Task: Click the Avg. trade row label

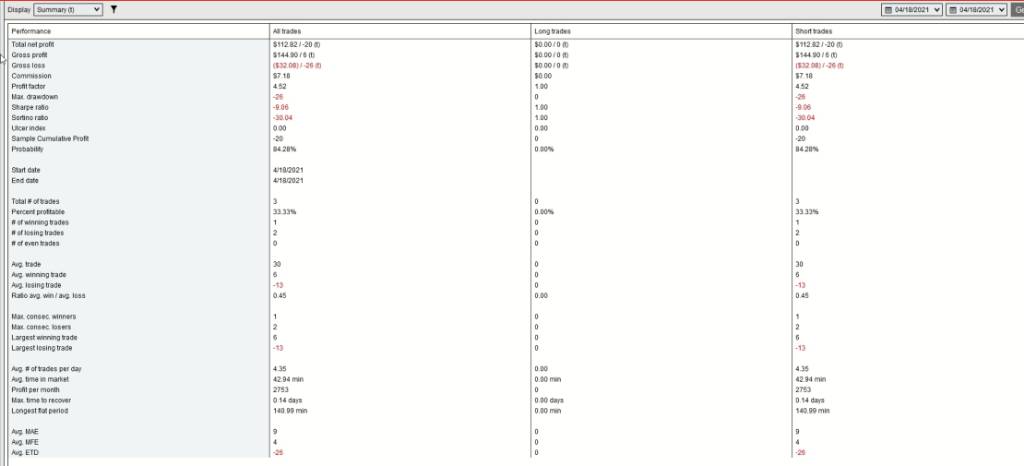Action: 25,264
